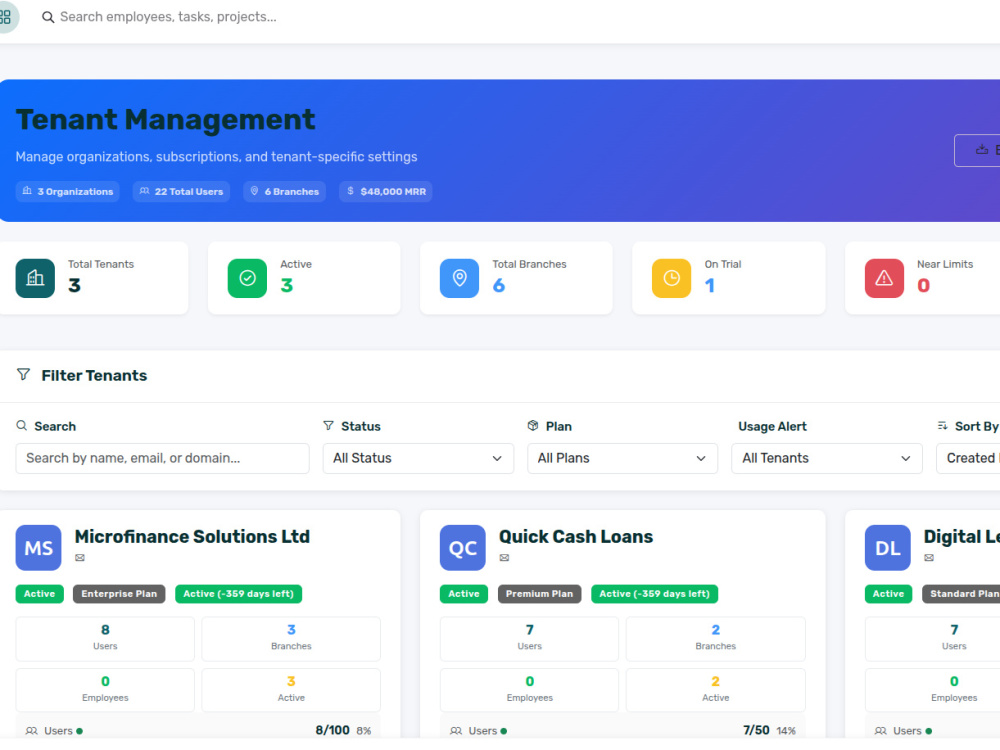Click the Filter Tenants funnel icon
The image size is (1000, 750).
click(24, 374)
